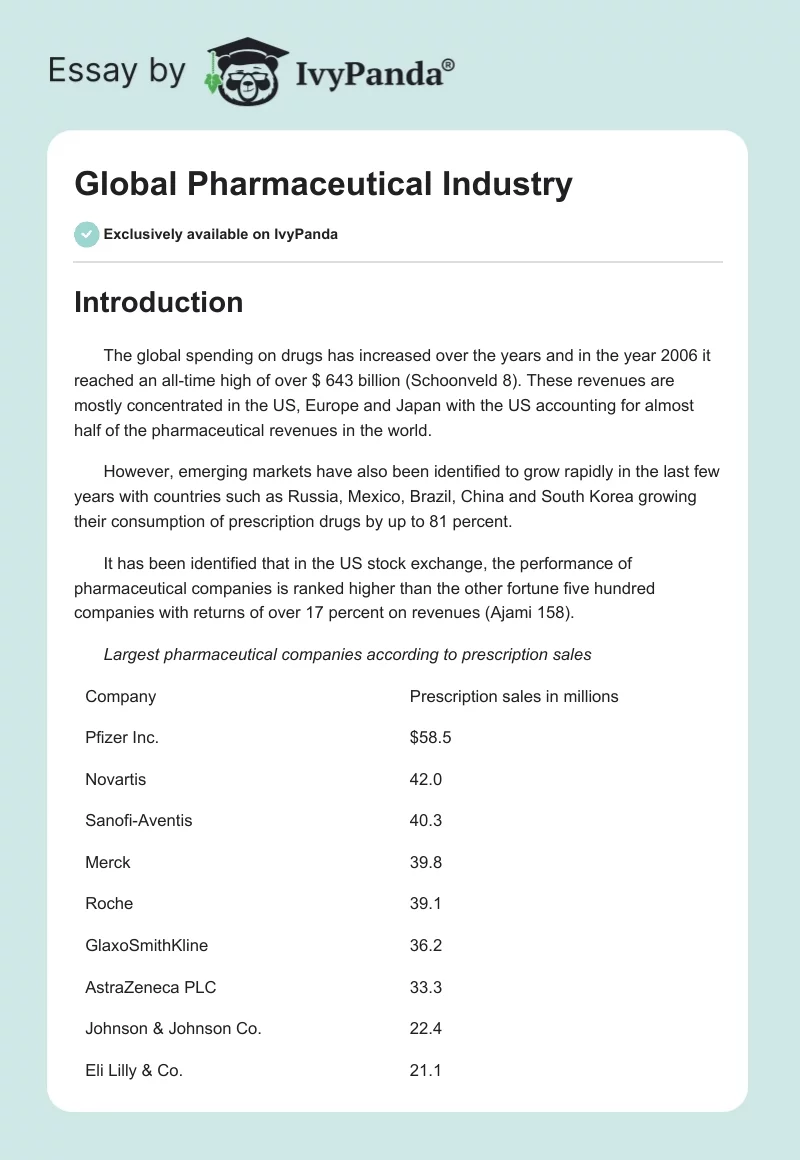Click the "Company" column header

click(x=120, y=696)
